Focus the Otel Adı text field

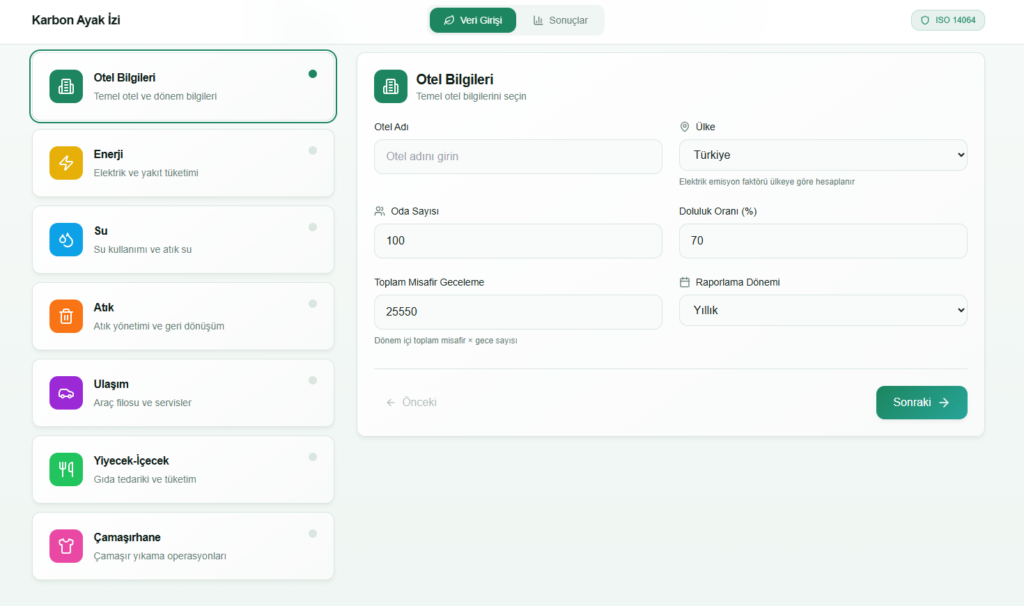point(518,156)
